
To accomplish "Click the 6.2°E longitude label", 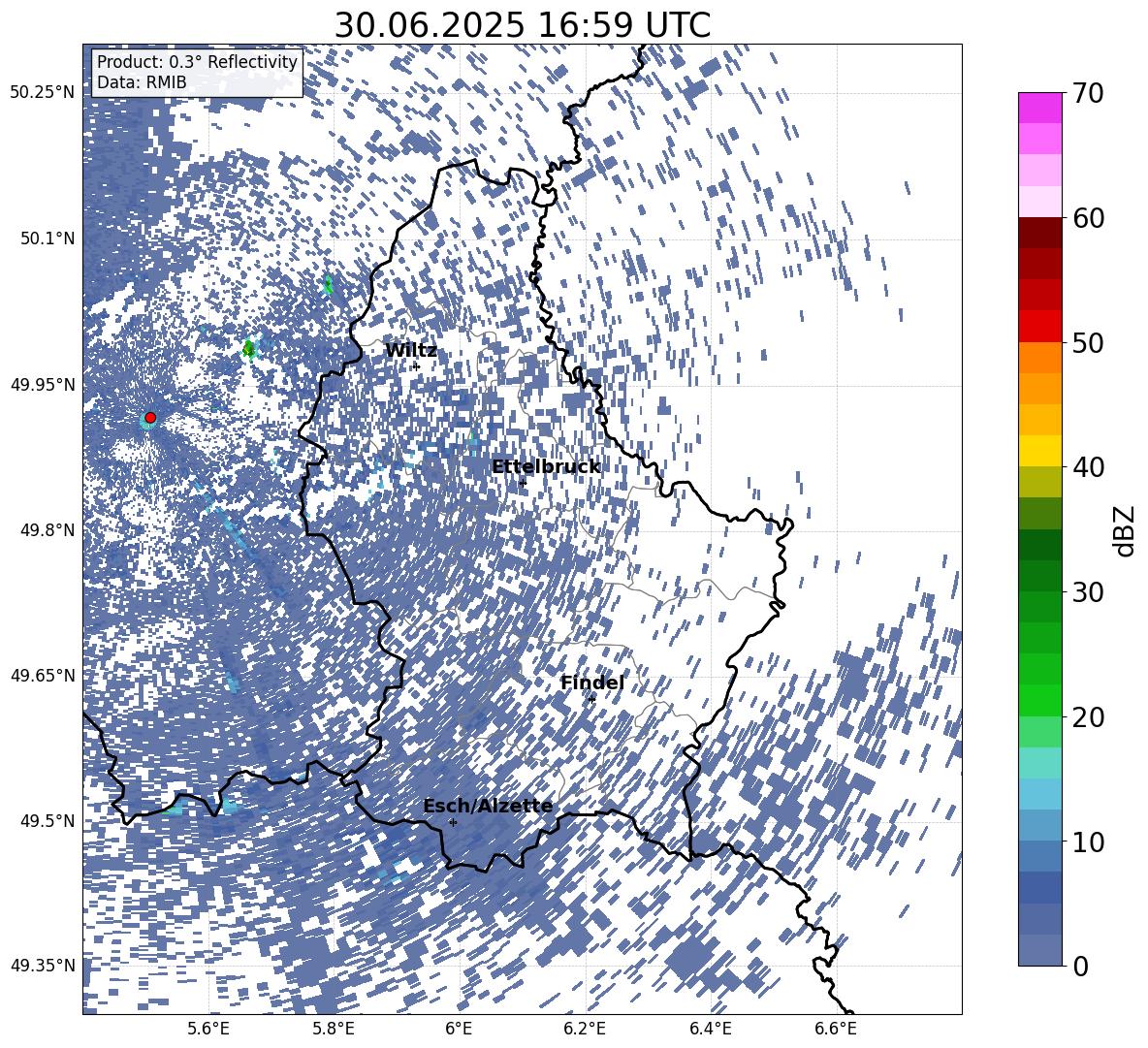I will click(585, 1029).
